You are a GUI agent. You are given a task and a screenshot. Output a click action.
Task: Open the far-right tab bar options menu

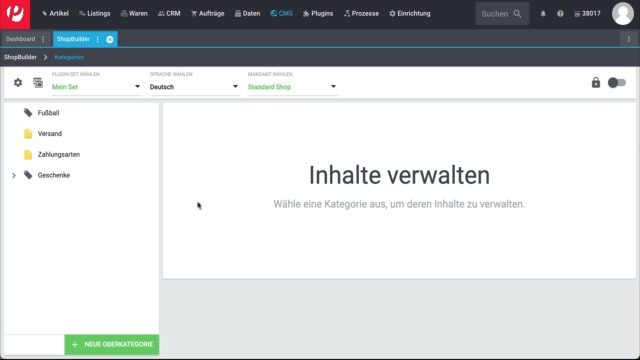point(629,39)
